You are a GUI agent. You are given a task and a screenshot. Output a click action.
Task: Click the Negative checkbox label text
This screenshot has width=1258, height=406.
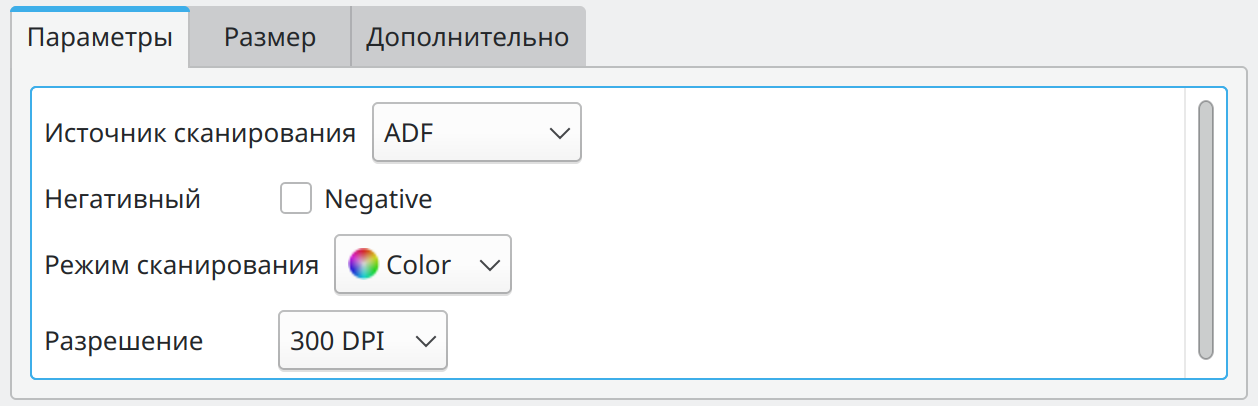(378, 199)
